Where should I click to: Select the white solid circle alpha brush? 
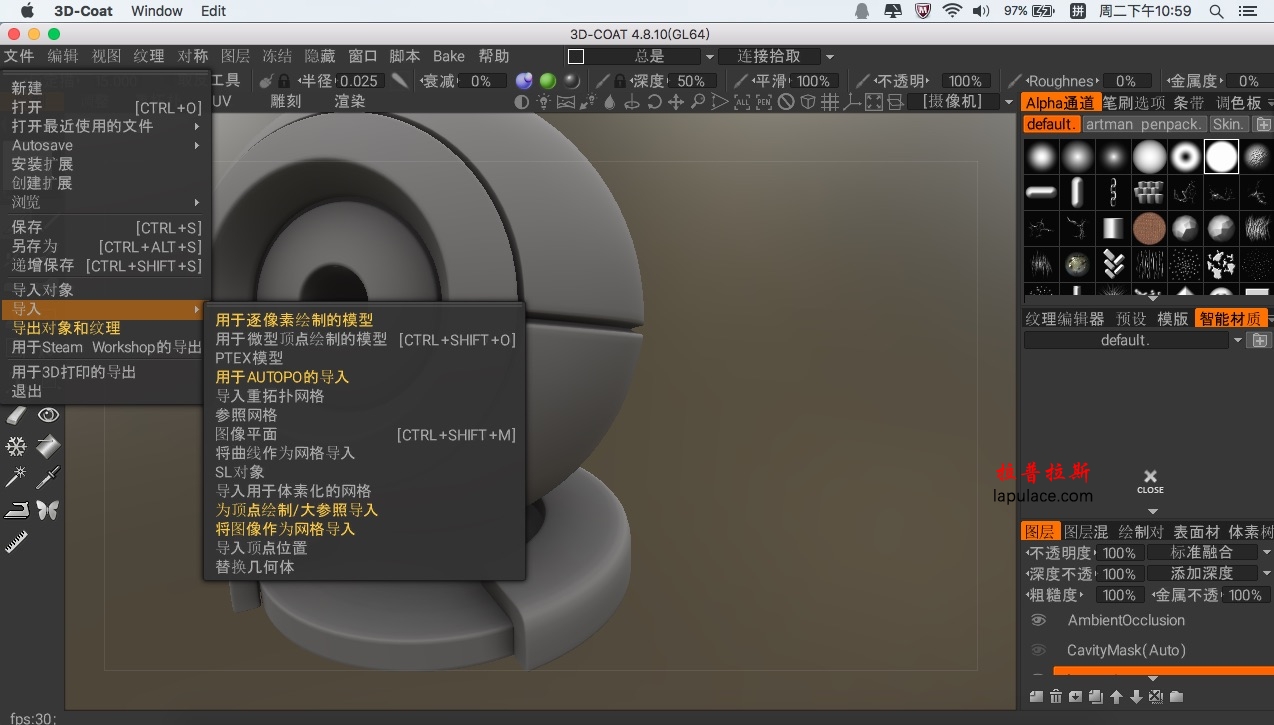pos(1221,157)
